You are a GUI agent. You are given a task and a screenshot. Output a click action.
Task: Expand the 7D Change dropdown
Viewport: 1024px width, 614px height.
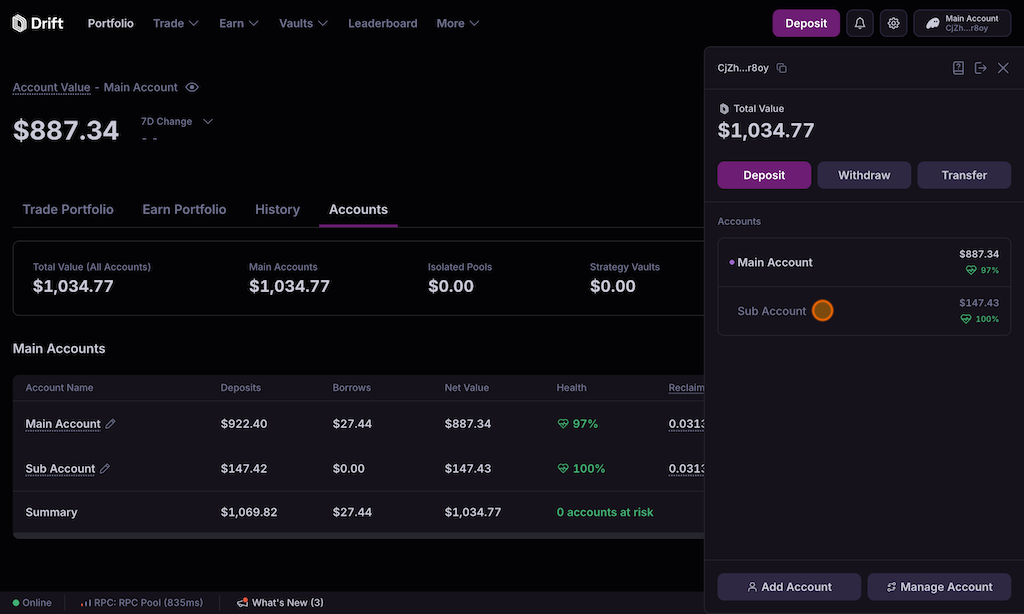(x=208, y=122)
